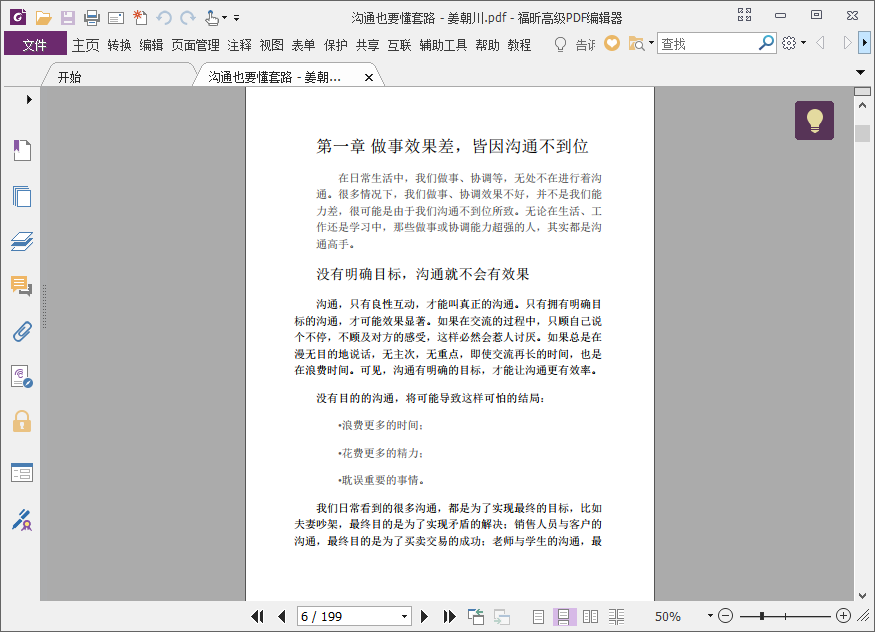Viewport: 875px width, 632px height.
Task: Click the orange heart icon
Action: coord(612,43)
